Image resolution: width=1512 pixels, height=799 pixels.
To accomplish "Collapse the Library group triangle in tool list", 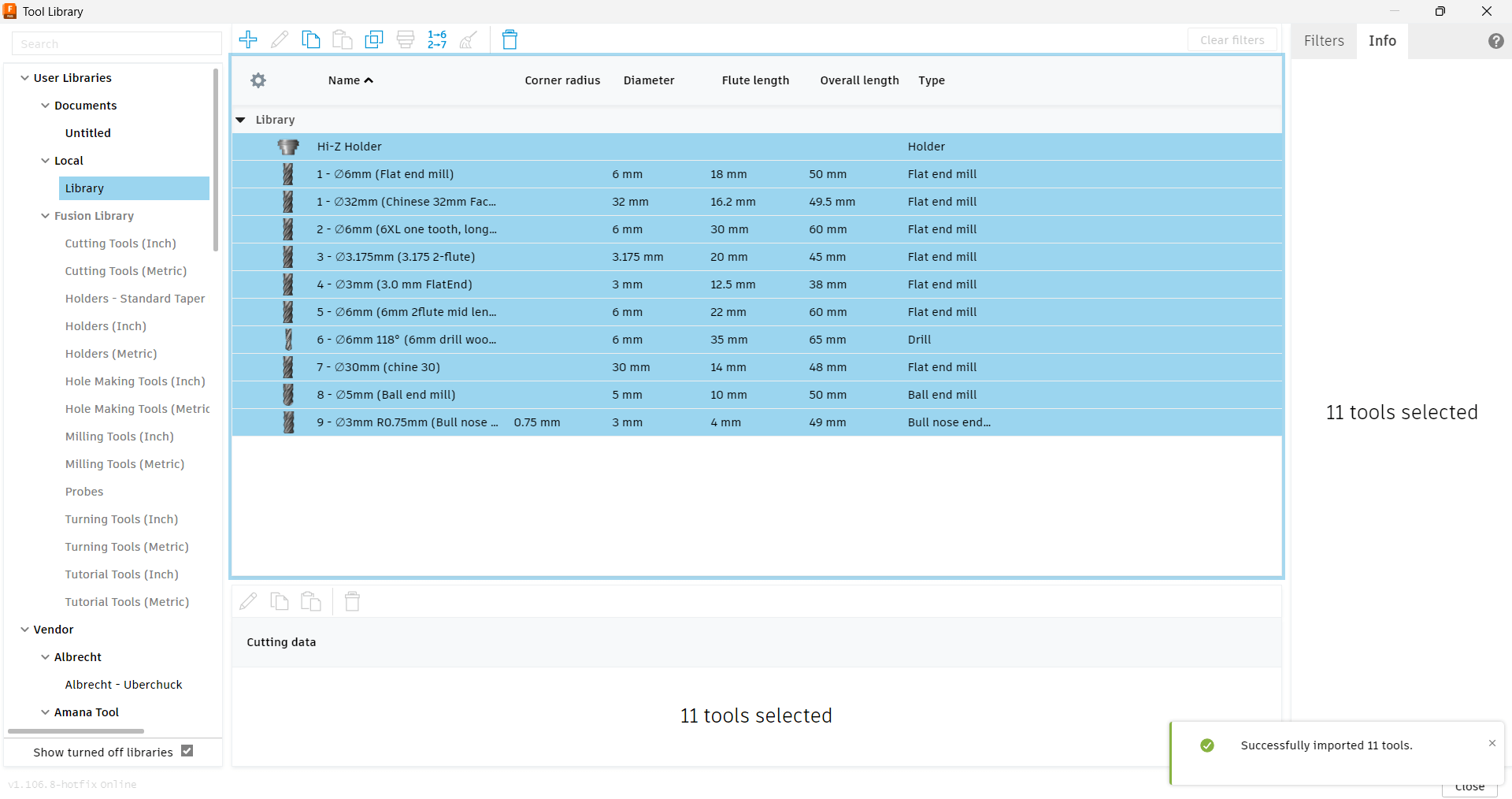I will click(241, 120).
